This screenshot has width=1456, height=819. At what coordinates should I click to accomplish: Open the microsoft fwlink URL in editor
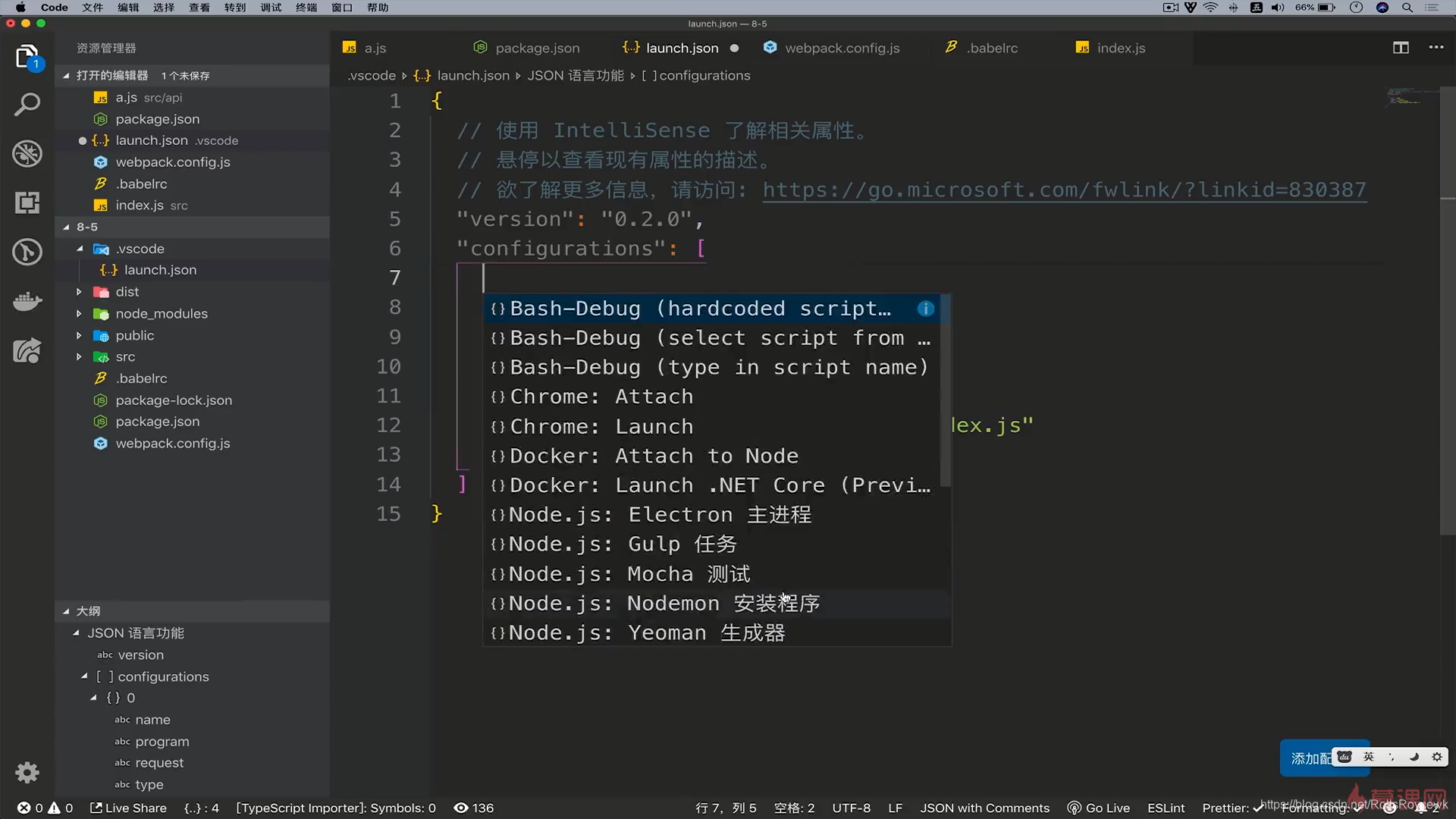(1064, 190)
